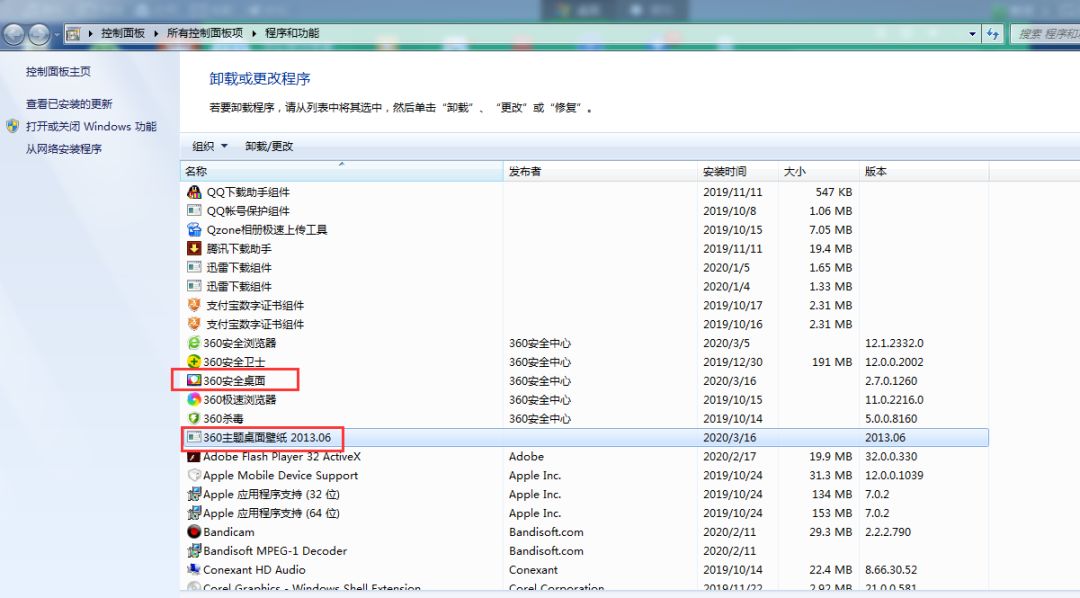Click the 360杀毒 antivirus icon

[192, 419]
